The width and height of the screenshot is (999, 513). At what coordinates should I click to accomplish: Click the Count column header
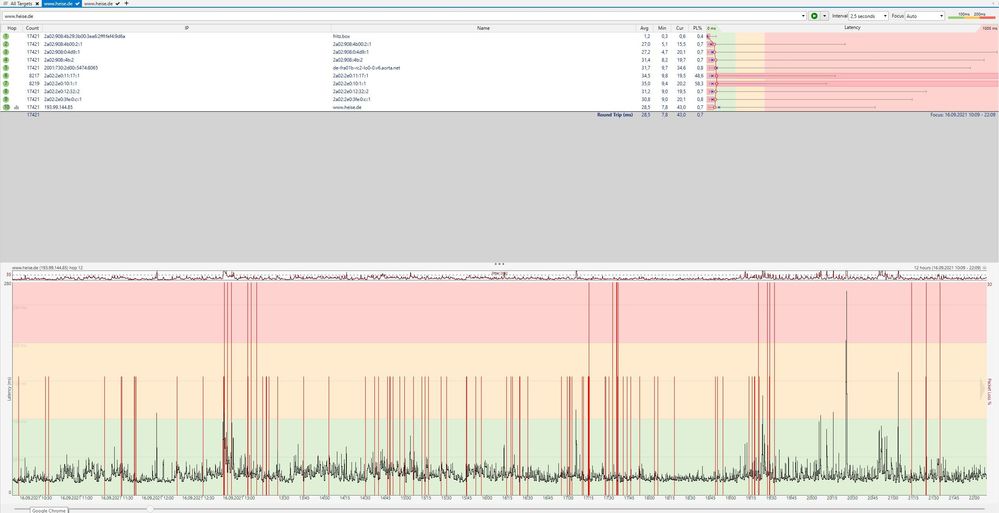click(x=32, y=28)
